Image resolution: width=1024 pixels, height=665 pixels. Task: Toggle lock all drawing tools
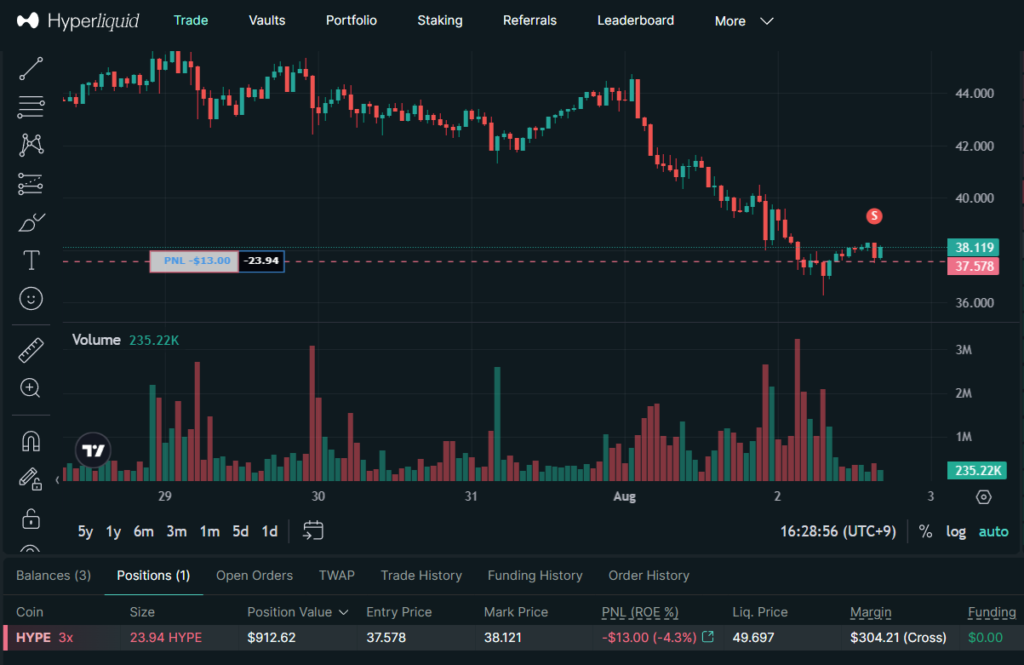[31, 519]
